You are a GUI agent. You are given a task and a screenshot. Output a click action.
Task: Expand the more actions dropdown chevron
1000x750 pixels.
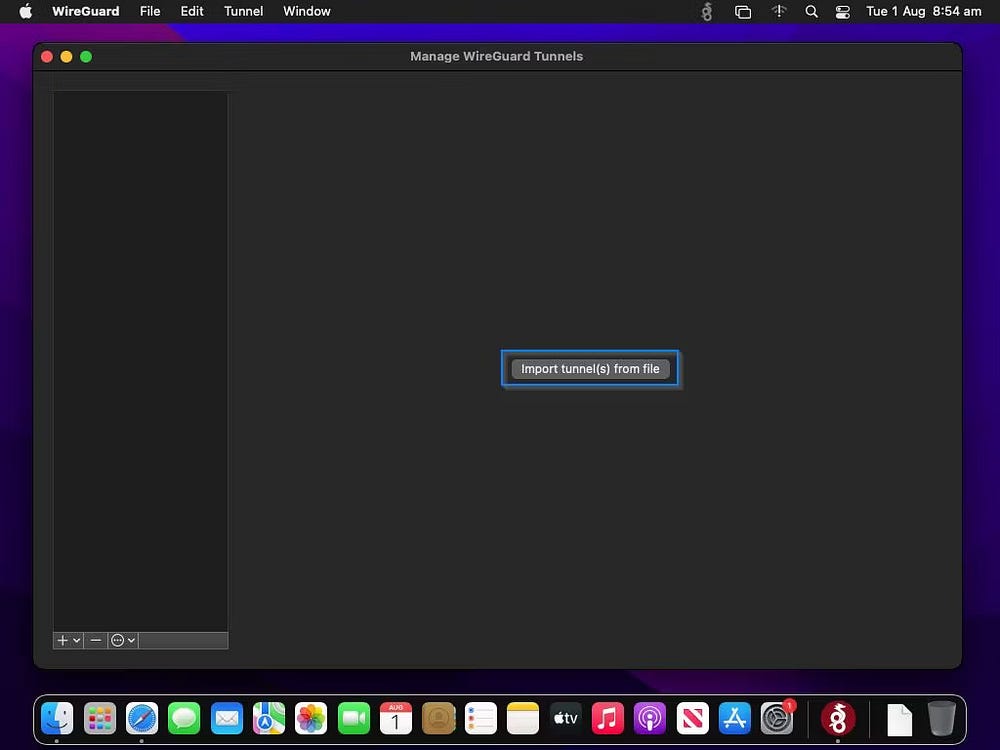coord(131,640)
